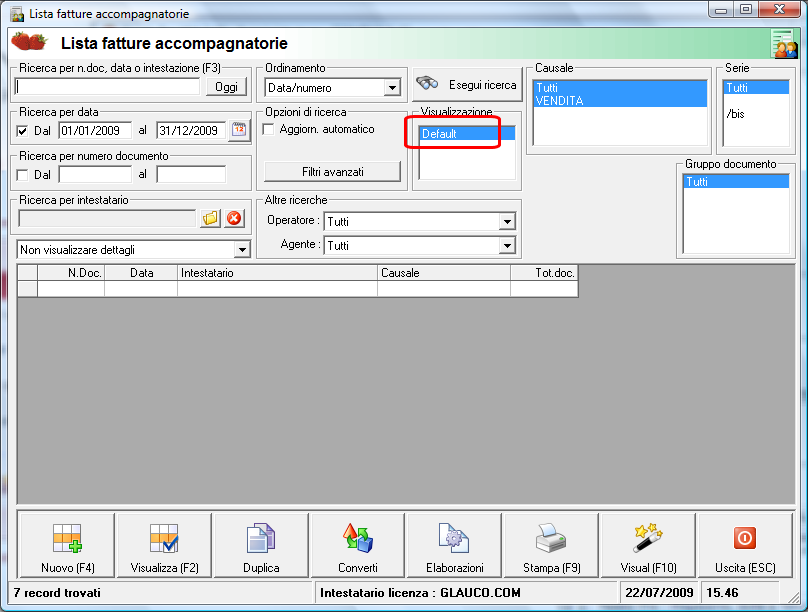Open Filtri avanzati advanced filters

point(332,172)
